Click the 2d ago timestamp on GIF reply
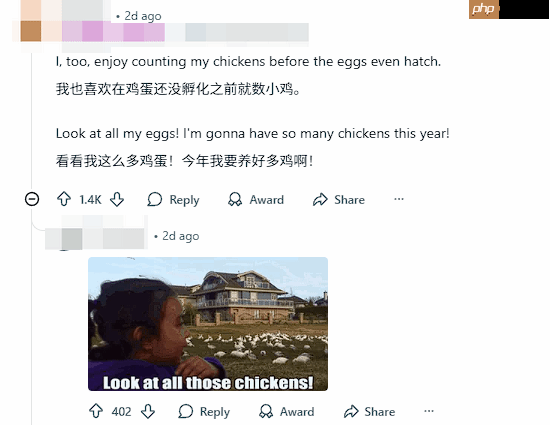 (x=181, y=236)
